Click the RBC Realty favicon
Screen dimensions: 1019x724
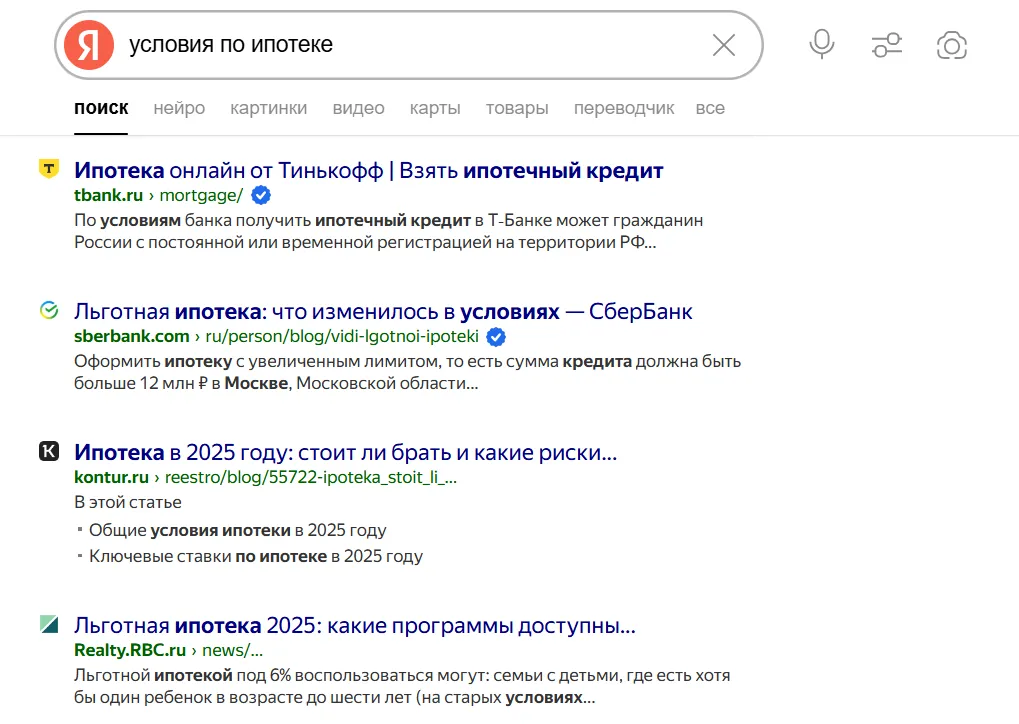[49, 624]
